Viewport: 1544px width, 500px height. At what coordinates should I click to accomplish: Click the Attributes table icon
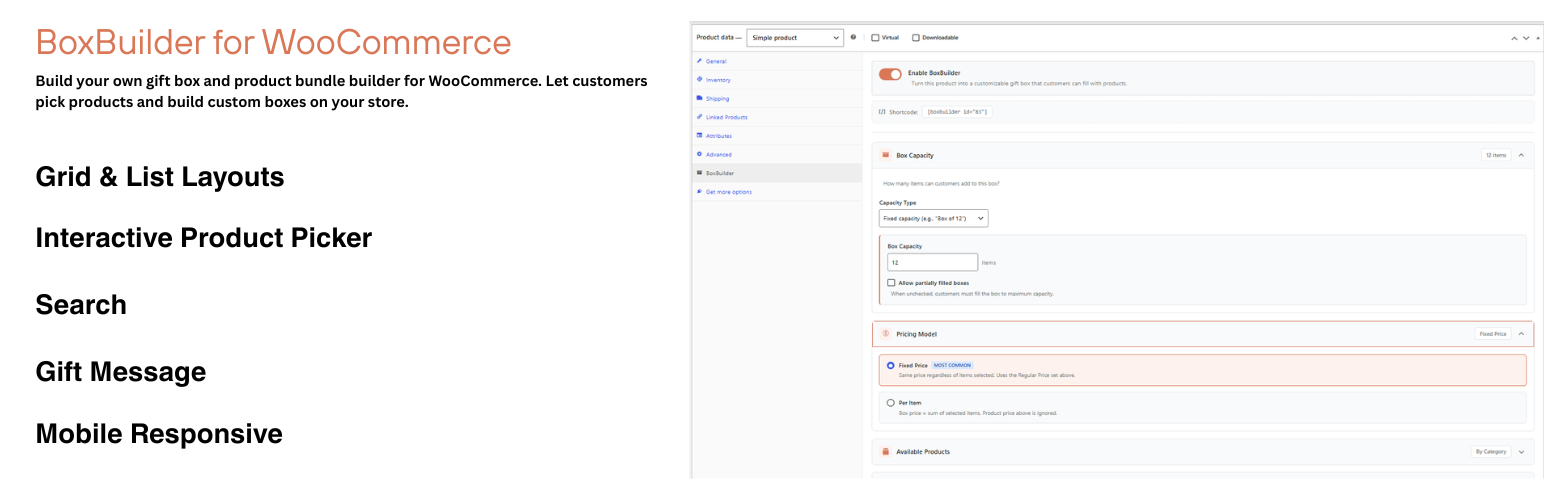[699, 135]
